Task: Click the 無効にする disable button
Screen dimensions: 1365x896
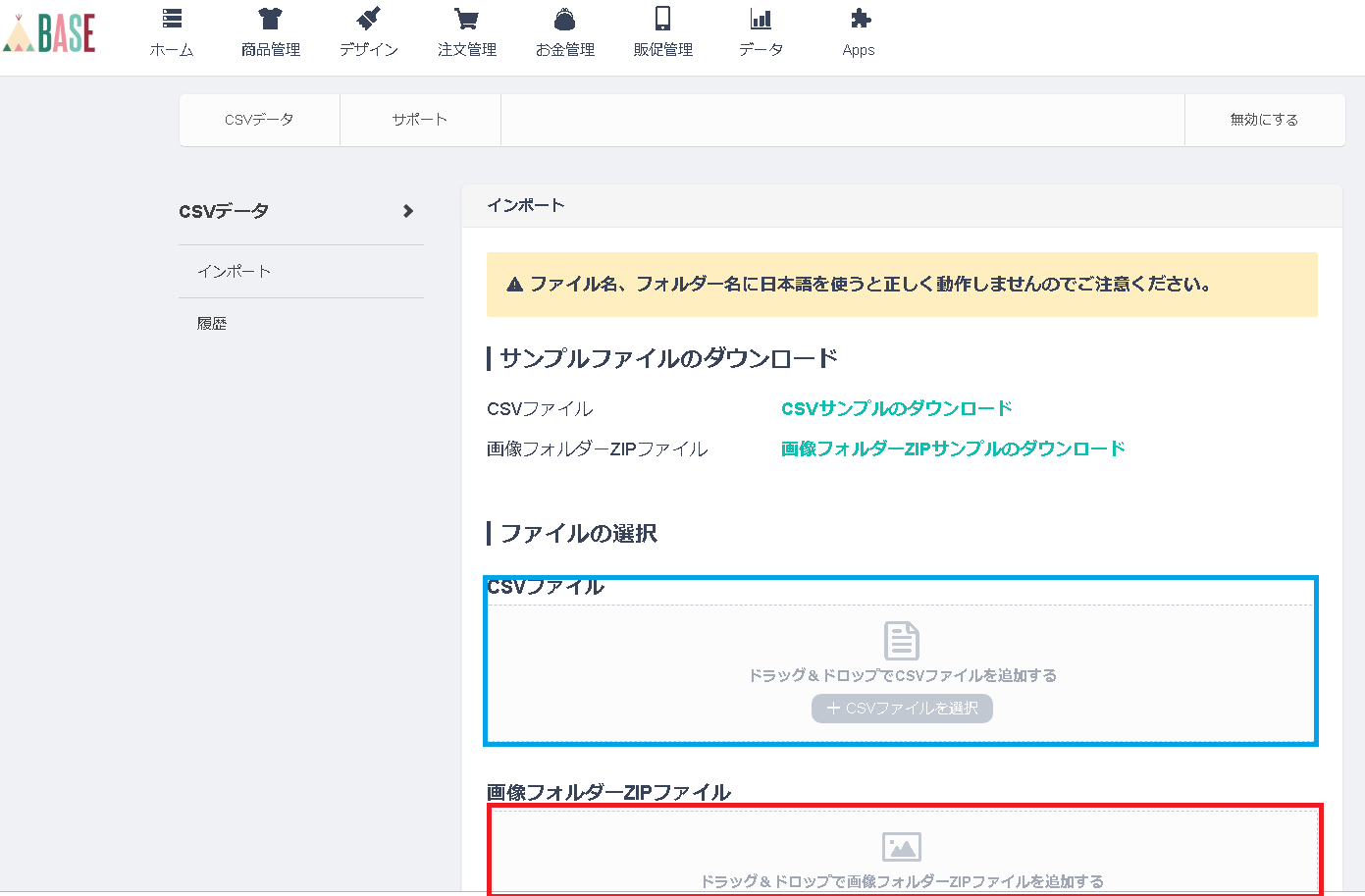Action: tap(1264, 119)
